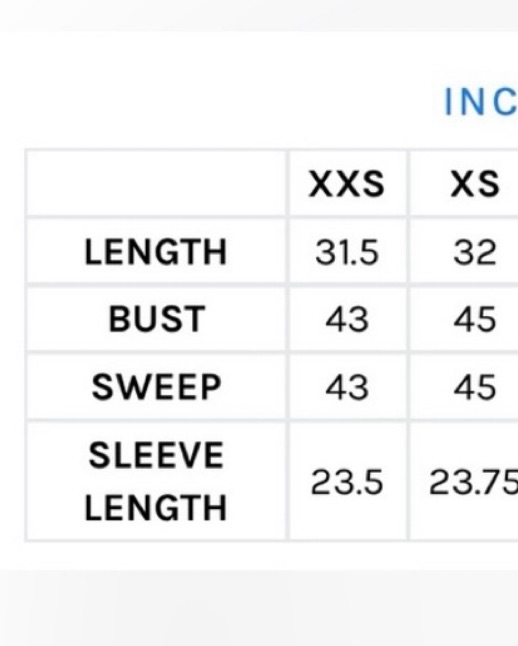This screenshot has height=646, width=518.
Task: Click the XXS bust value 43
Action: (347, 320)
